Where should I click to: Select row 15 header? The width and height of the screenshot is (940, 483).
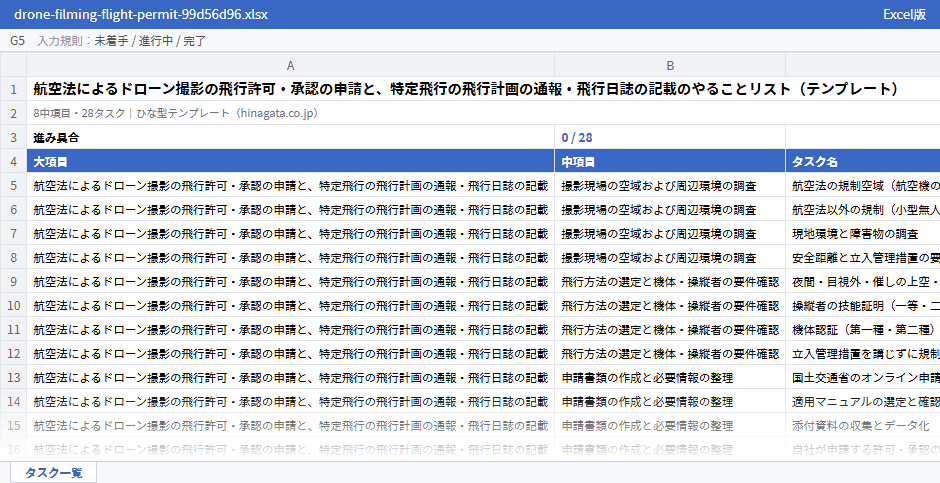(x=13, y=425)
